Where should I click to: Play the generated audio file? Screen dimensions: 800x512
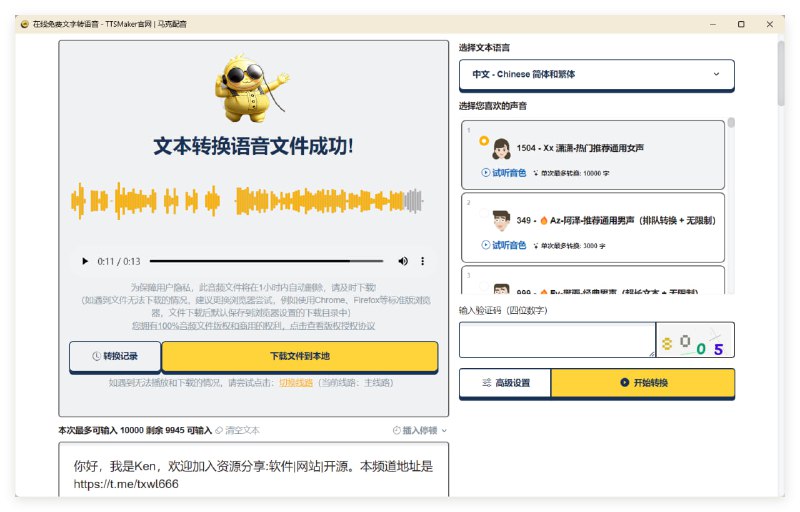point(85,261)
